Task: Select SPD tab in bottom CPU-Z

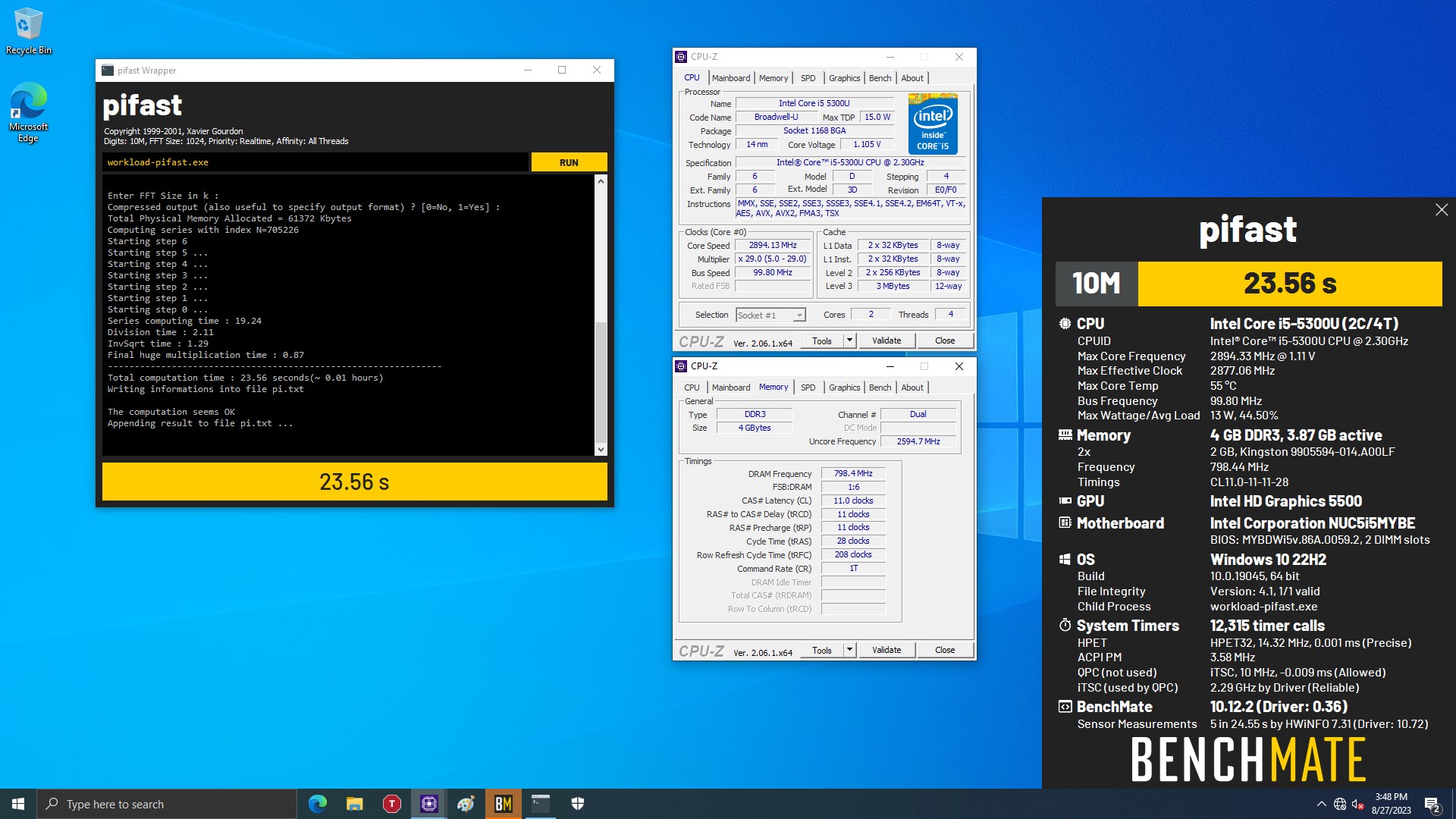Action: (808, 388)
